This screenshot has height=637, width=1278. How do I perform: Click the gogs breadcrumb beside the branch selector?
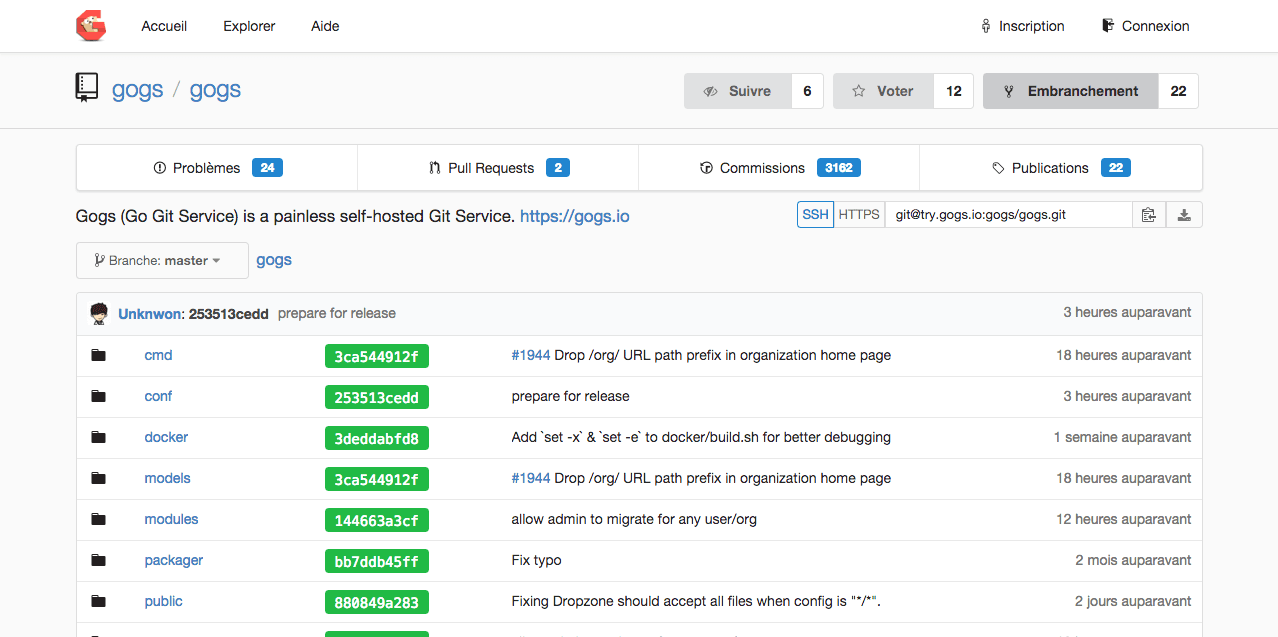pos(274,260)
